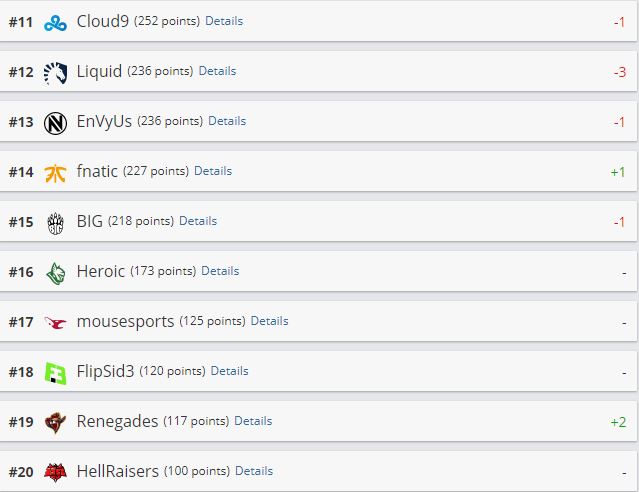Expand Details for Liquid
The width and height of the screenshot is (639, 492).
point(217,71)
